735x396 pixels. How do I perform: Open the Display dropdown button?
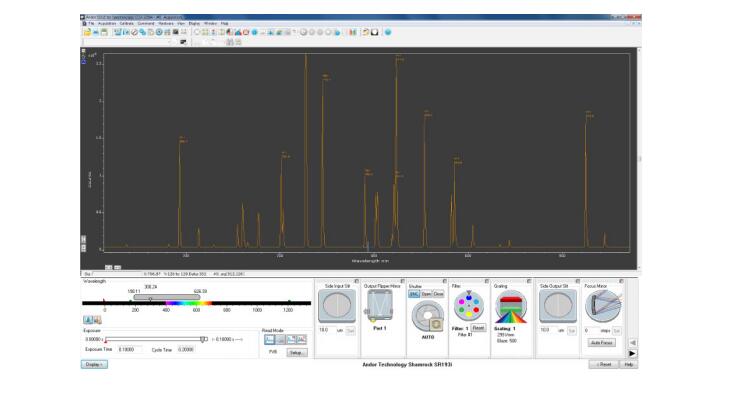point(94,364)
